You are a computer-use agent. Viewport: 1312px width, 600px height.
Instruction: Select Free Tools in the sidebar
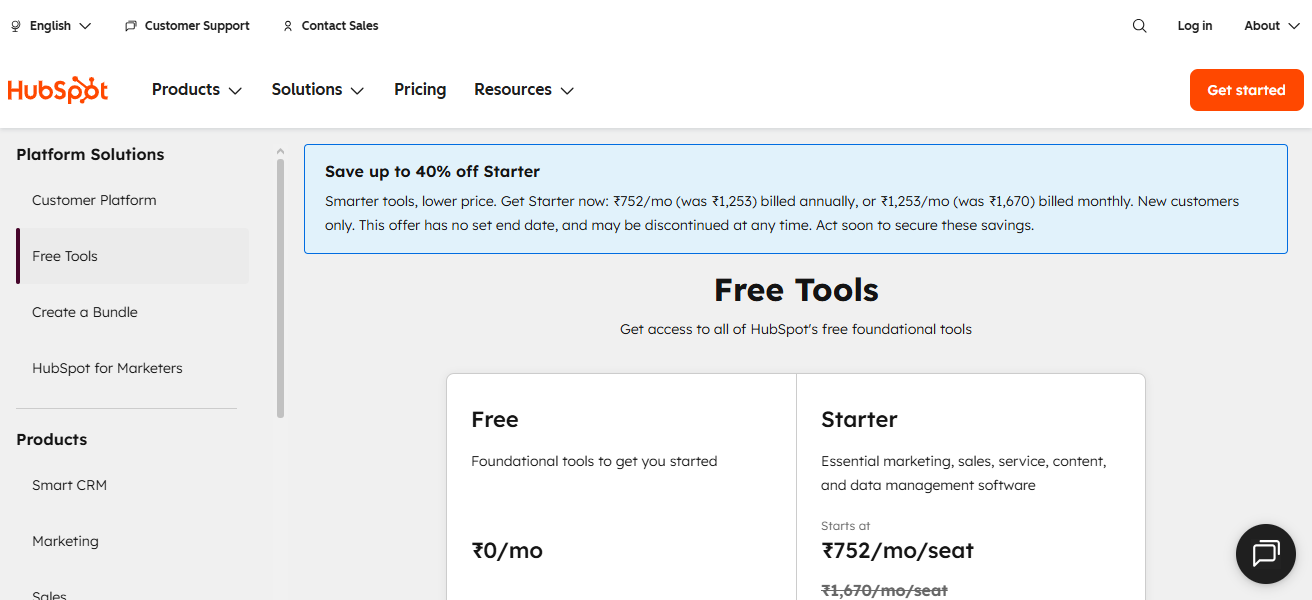pos(64,255)
